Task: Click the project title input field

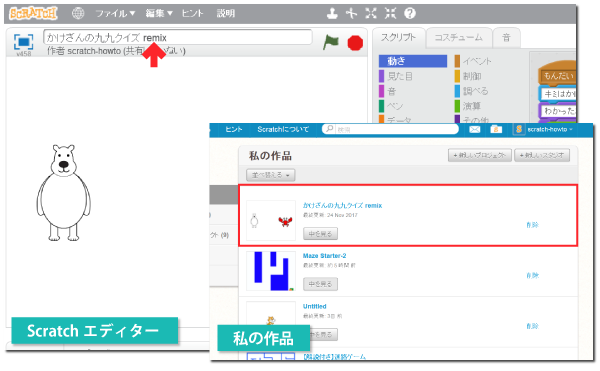Action: point(178,37)
